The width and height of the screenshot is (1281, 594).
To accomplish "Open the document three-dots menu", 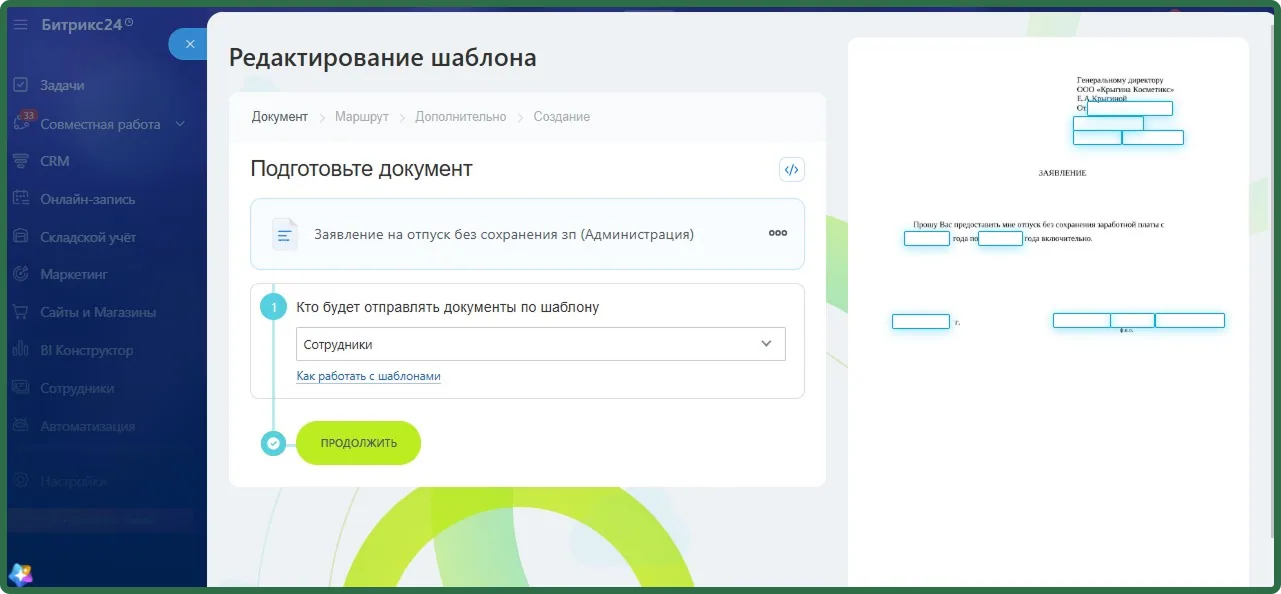I will [778, 233].
